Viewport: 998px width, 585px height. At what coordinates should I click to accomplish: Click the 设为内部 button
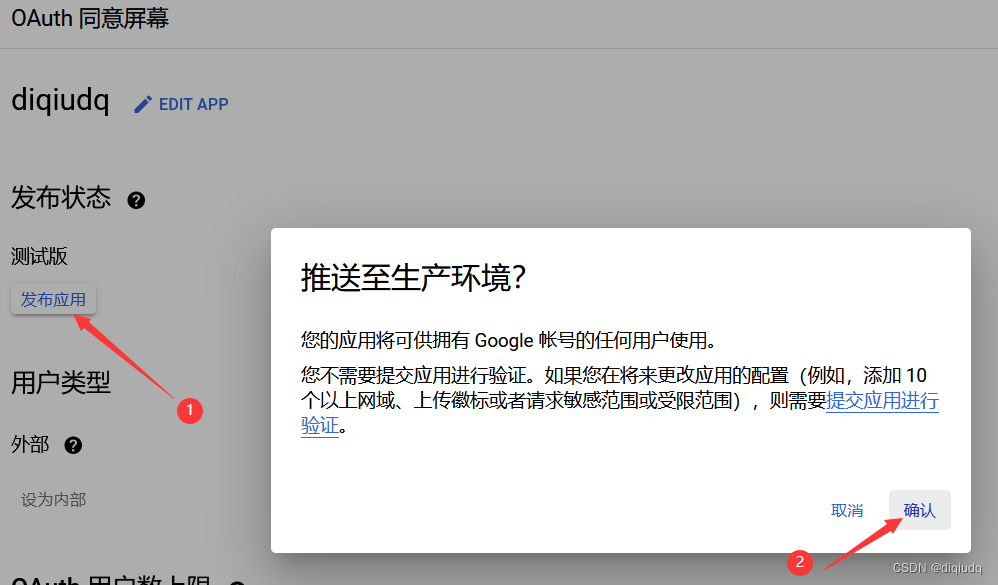click(x=53, y=500)
